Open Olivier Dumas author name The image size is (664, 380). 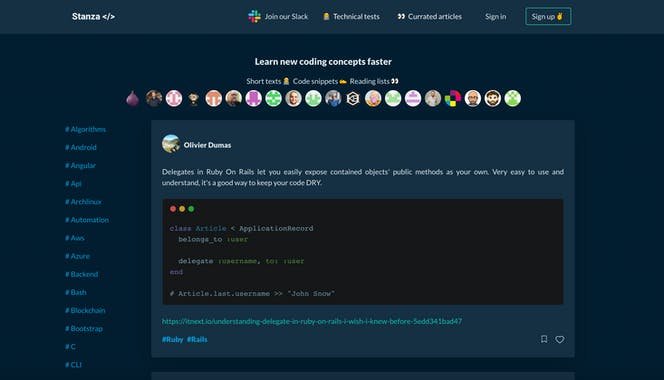point(207,145)
